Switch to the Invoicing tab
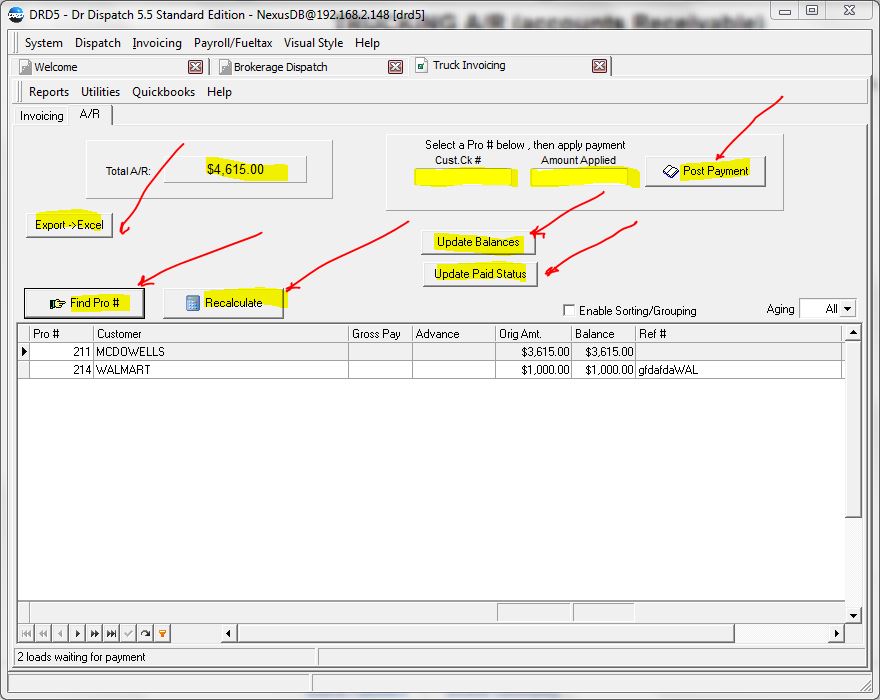This screenshot has height=700, width=880. click(x=42, y=116)
